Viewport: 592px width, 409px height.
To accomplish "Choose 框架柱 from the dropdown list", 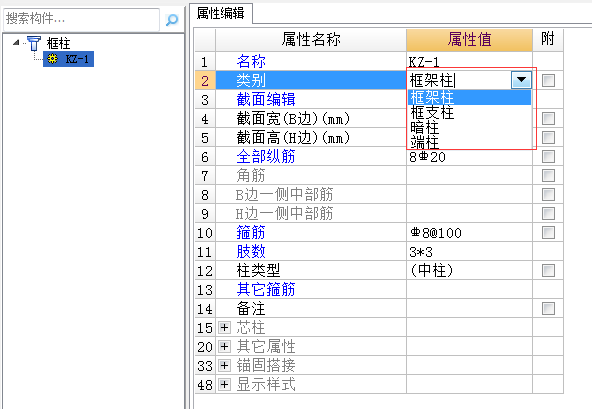I will [469, 97].
